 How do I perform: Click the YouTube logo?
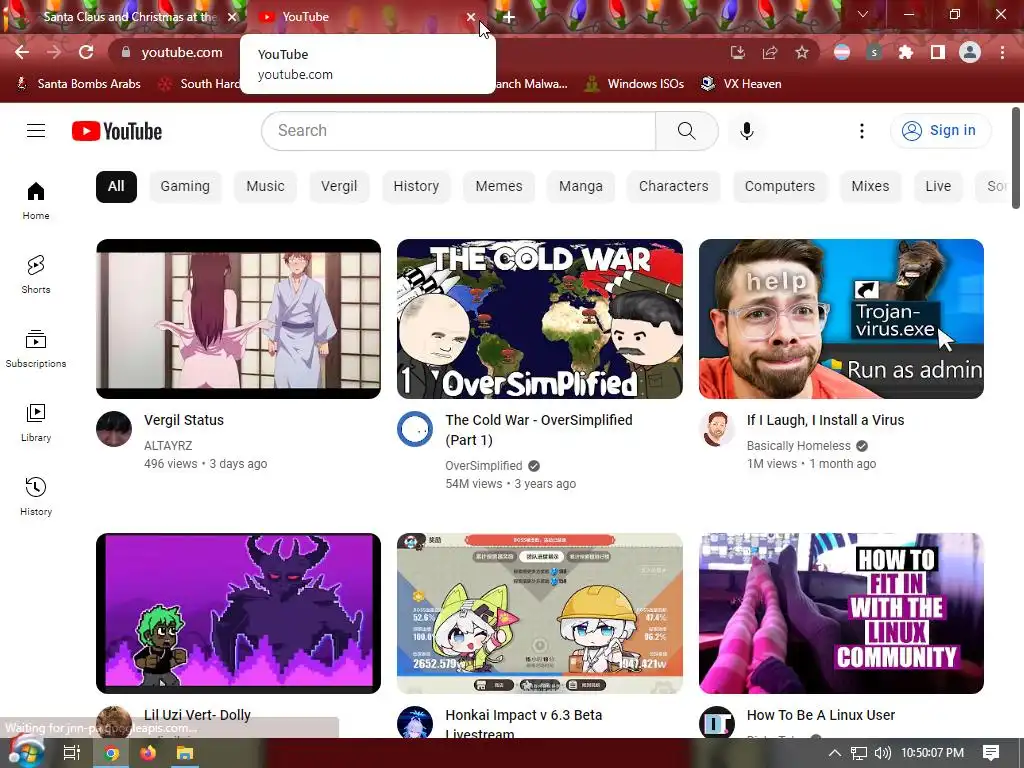click(x=117, y=131)
